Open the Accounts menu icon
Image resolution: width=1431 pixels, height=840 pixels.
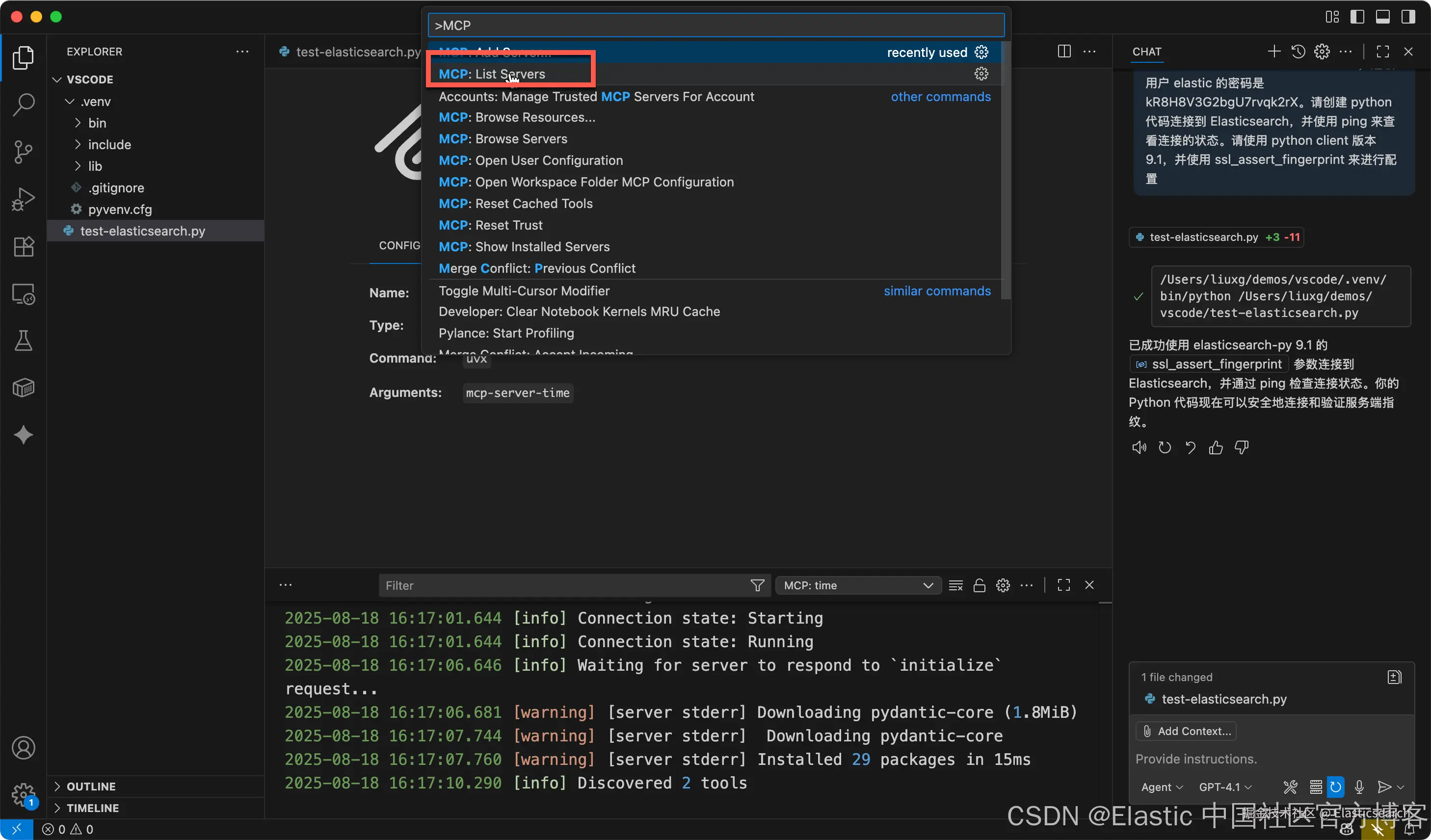point(23,748)
